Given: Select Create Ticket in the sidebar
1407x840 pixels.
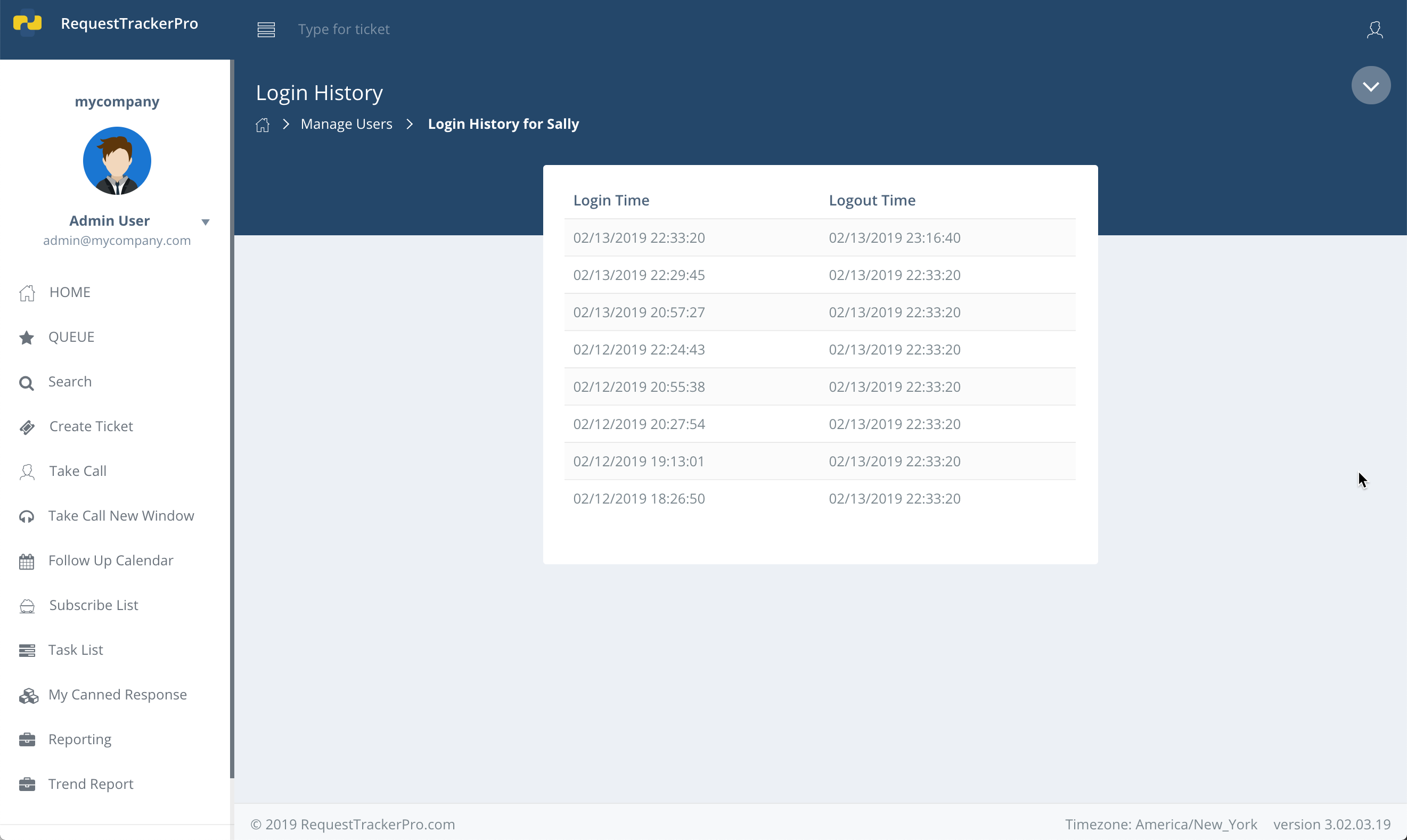Looking at the screenshot, I should [x=91, y=426].
